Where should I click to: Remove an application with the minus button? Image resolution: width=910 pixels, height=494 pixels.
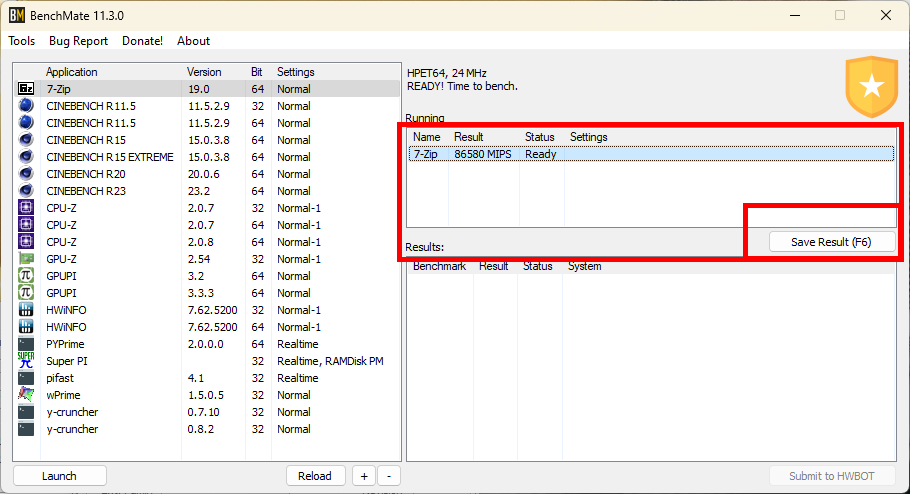(x=389, y=476)
